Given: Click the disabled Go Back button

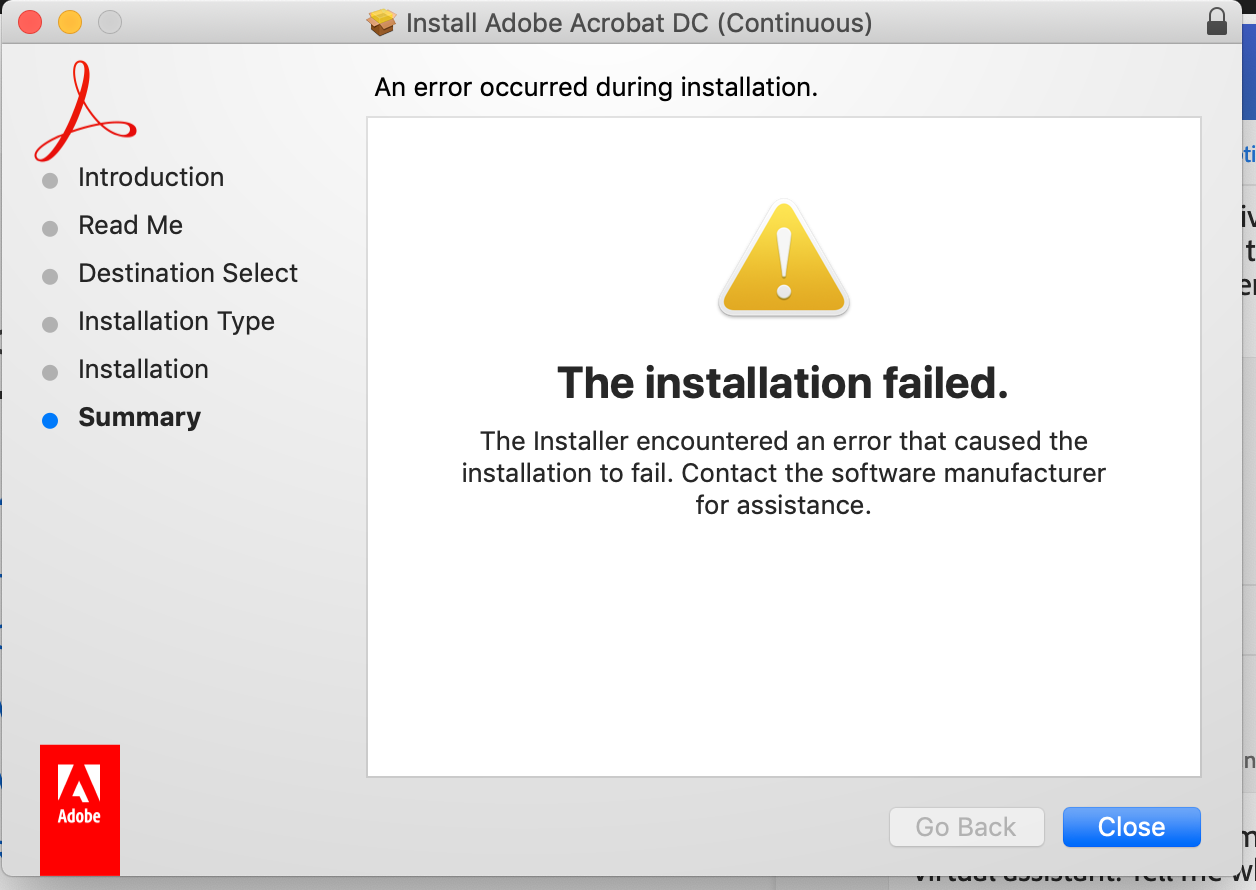Looking at the screenshot, I should tap(966, 826).
